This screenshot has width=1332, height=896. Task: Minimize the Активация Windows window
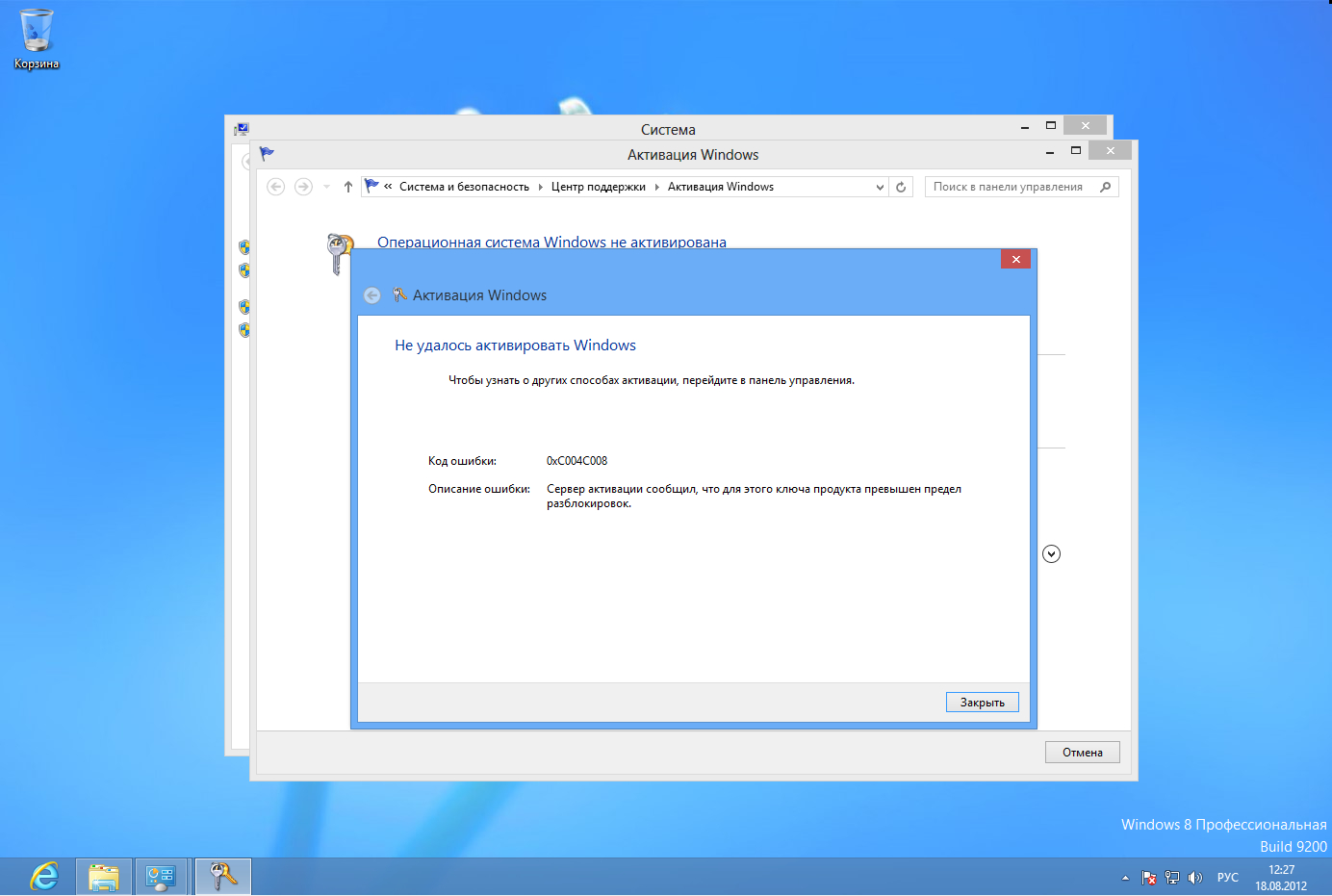point(1050,151)
